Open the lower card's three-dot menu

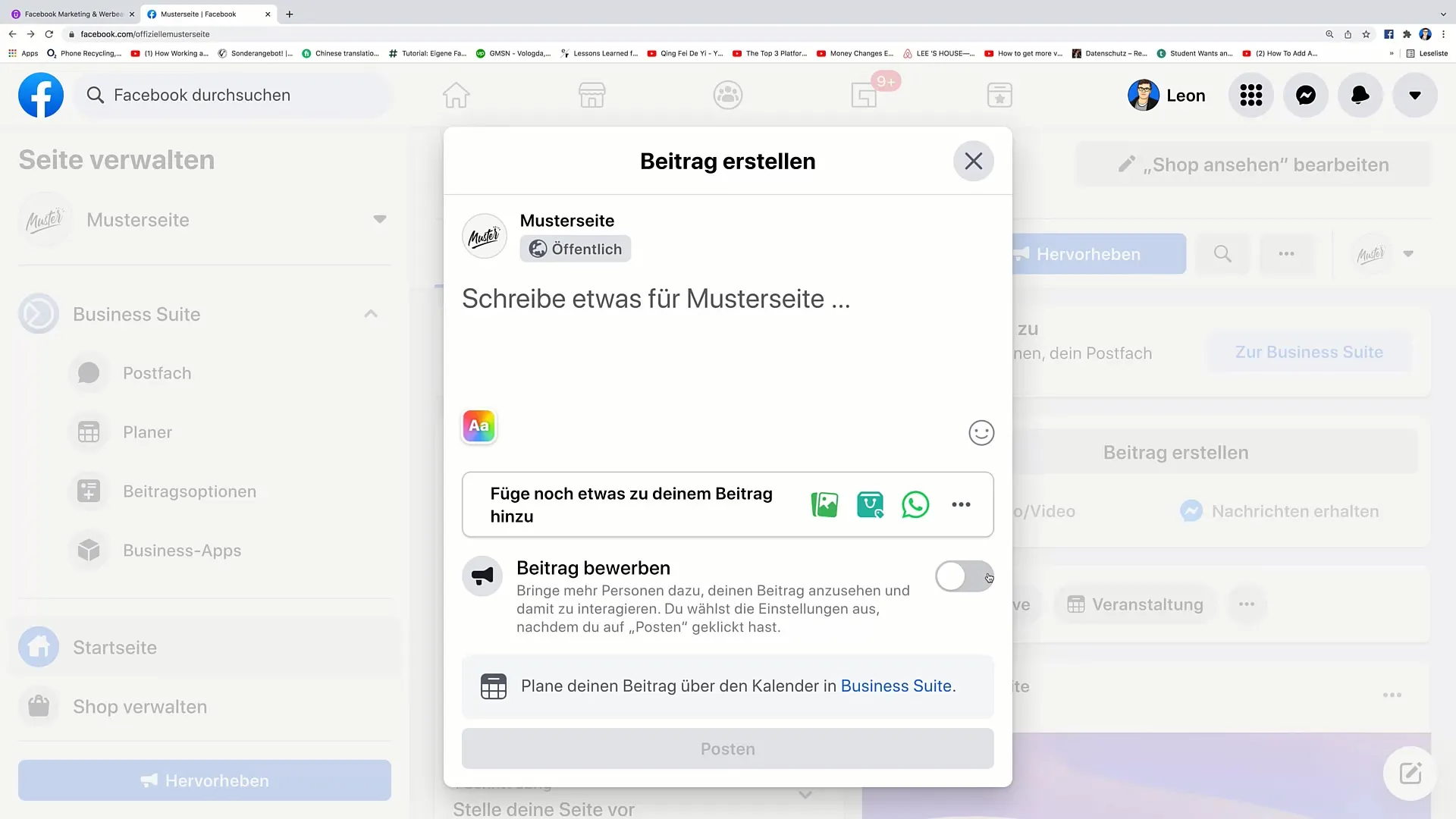[1392, 695]
